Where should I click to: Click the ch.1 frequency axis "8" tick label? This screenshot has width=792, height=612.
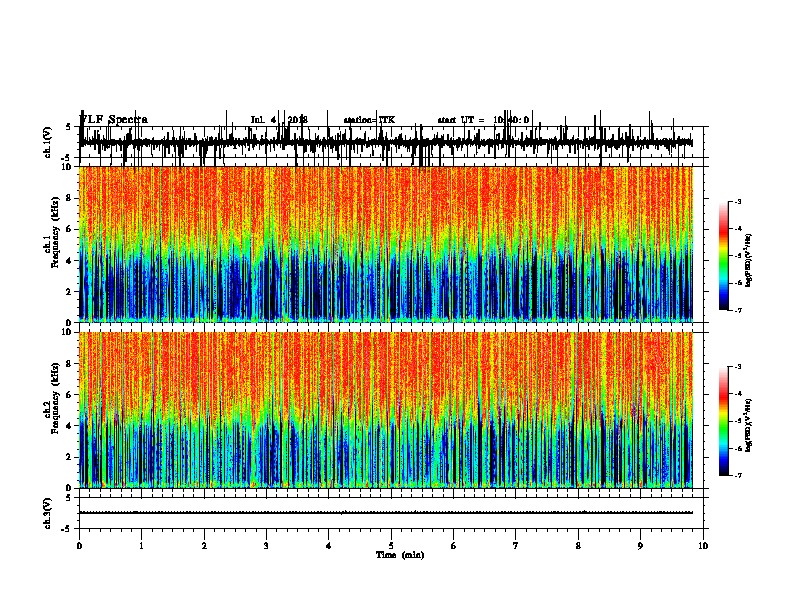pyautogui.click(x=69, y=198)
